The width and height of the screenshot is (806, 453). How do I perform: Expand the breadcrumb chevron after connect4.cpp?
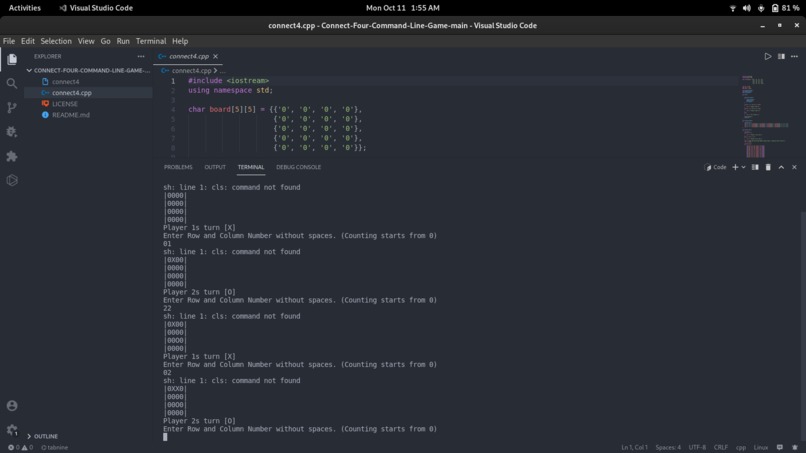[215, 70]
